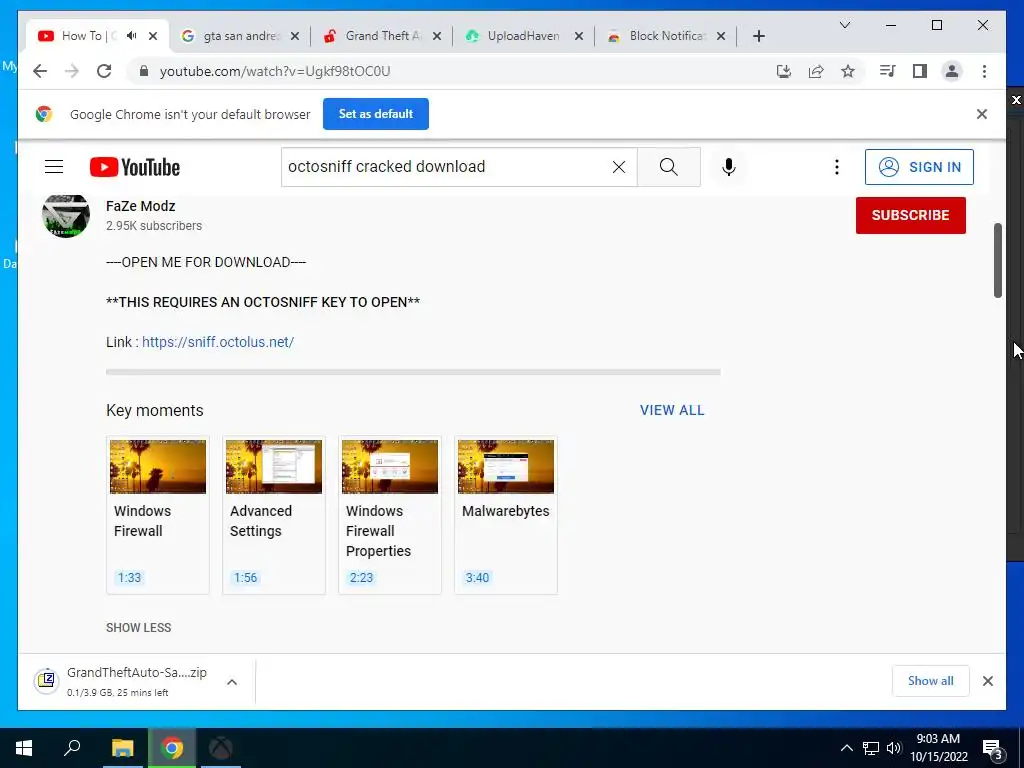This screenshot has height=768, width=1024.
Task: Jump to Windows Firewall Properties 2:23 moment
Action: (390, 515)
